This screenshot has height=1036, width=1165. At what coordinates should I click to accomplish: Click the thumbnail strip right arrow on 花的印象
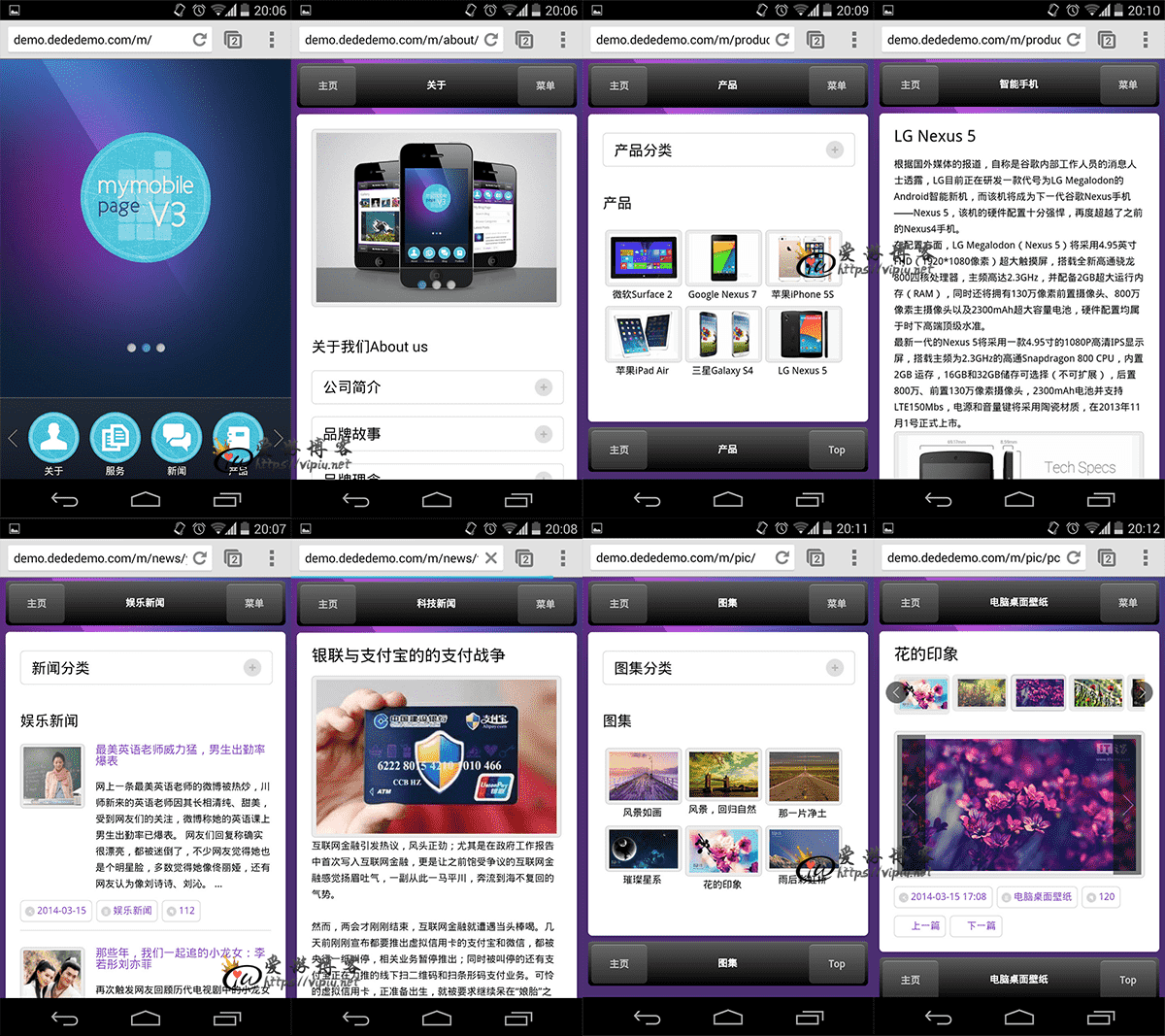[x=1143, y=692]
